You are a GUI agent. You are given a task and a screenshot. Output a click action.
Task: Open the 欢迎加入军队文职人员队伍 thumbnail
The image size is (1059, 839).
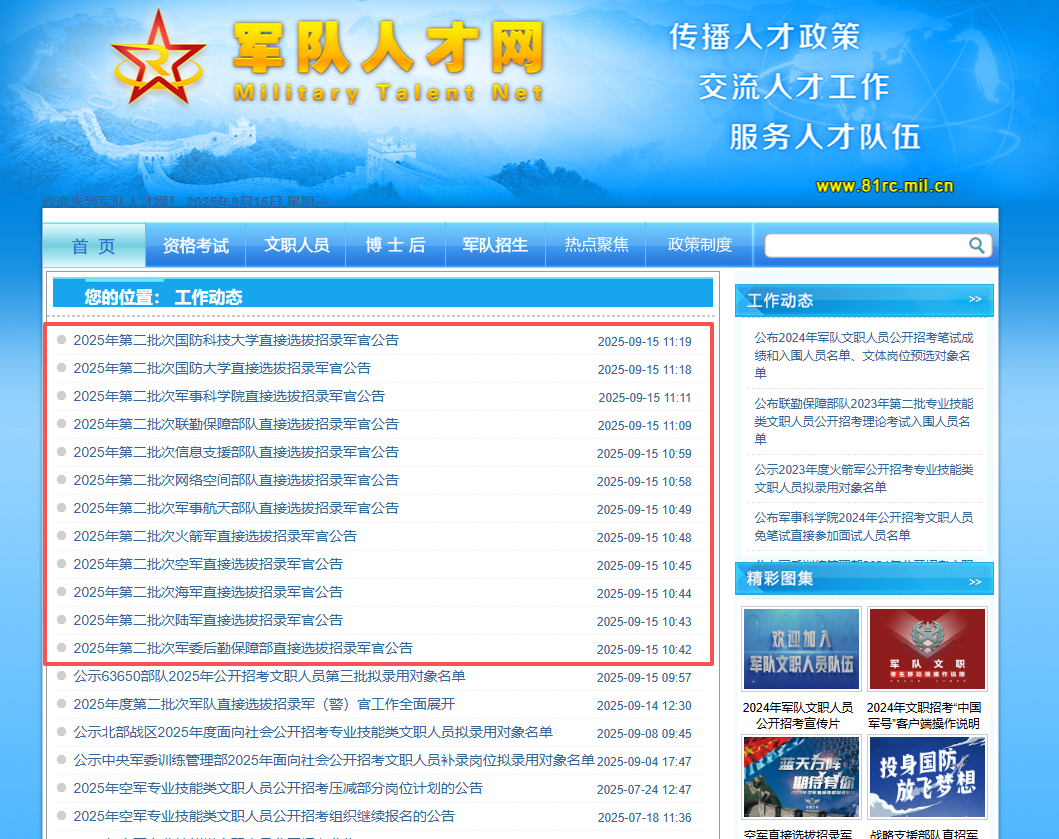click(801, 648)
